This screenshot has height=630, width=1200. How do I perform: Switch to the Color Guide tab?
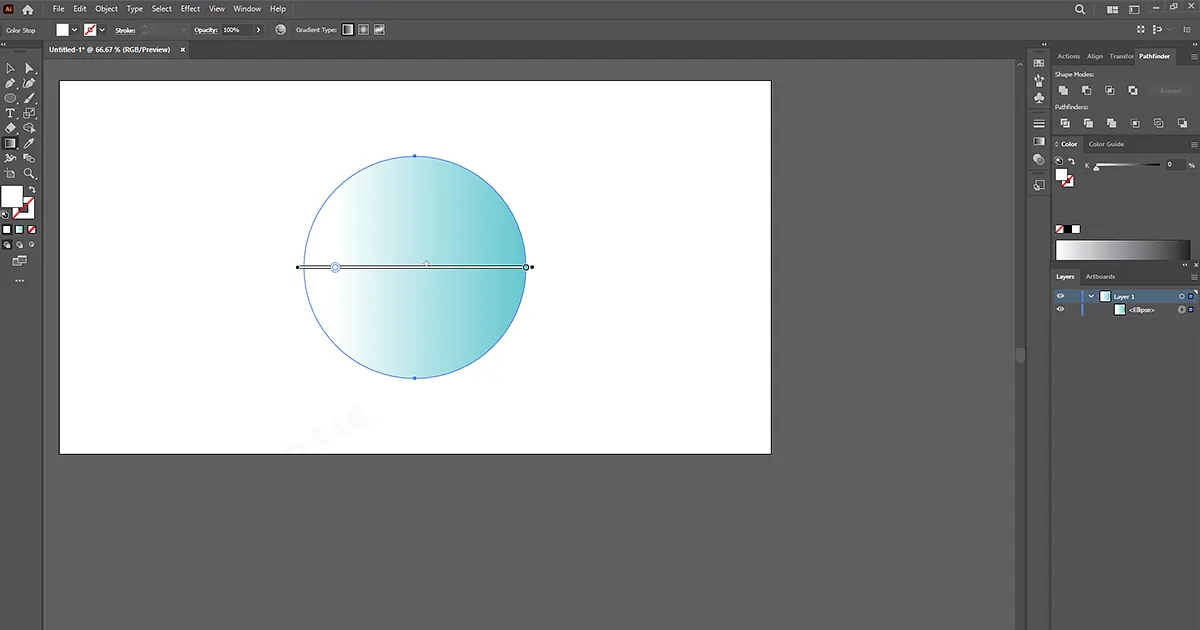pyautogui.click(x=1106, y=143)
